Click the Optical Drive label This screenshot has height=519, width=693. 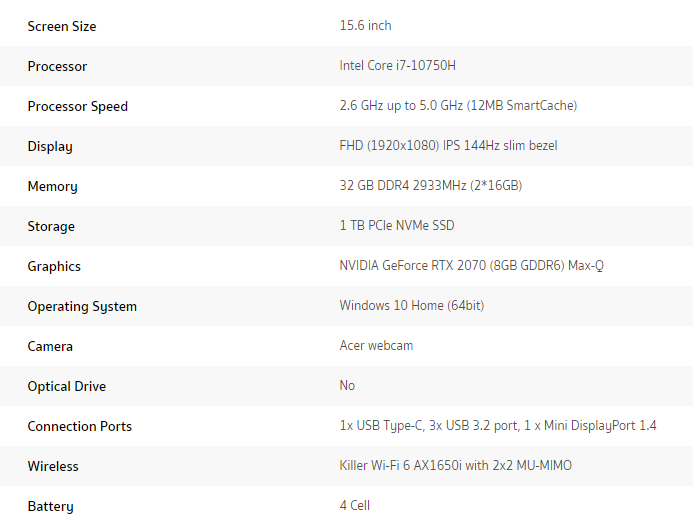tap(67, 386)
